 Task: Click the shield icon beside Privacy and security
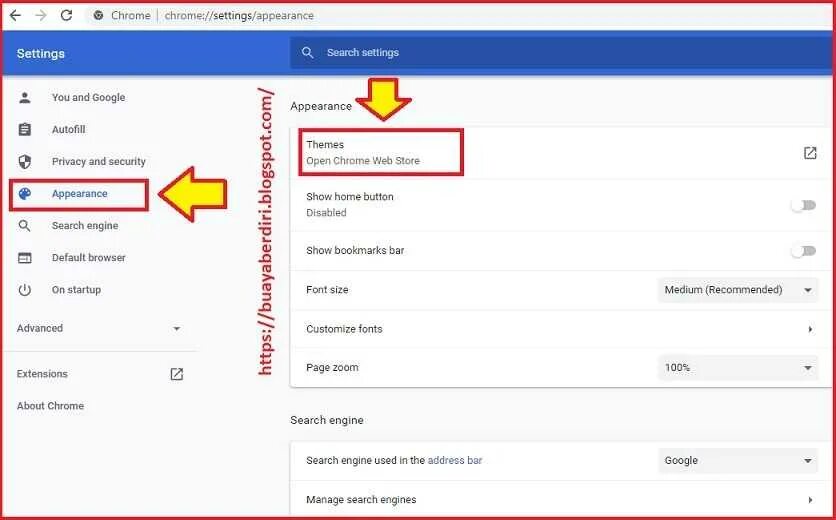pos(25,162)
